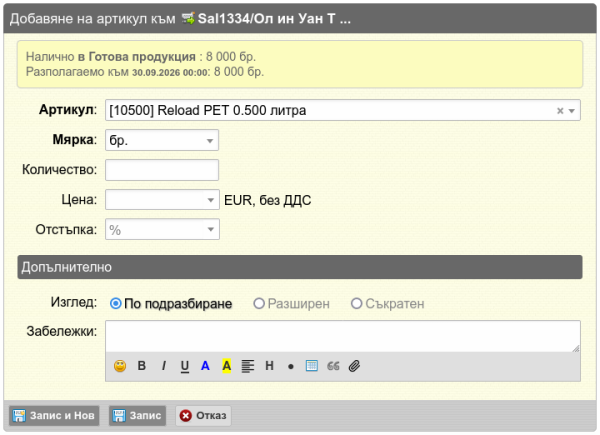This screenshot has height=435, width=600.
Task: Open the Мярка unit dropdown
Action: (x=162, y=140)
